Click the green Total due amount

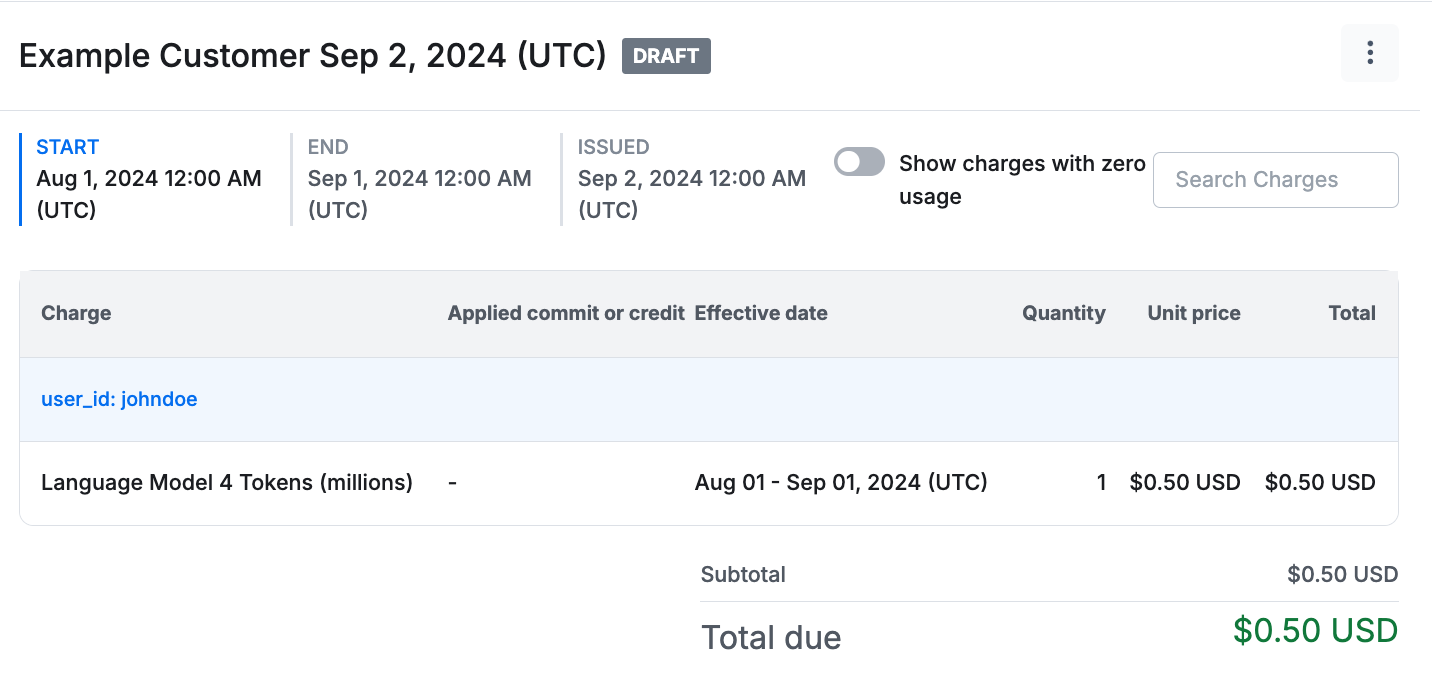click(1315, 631)
